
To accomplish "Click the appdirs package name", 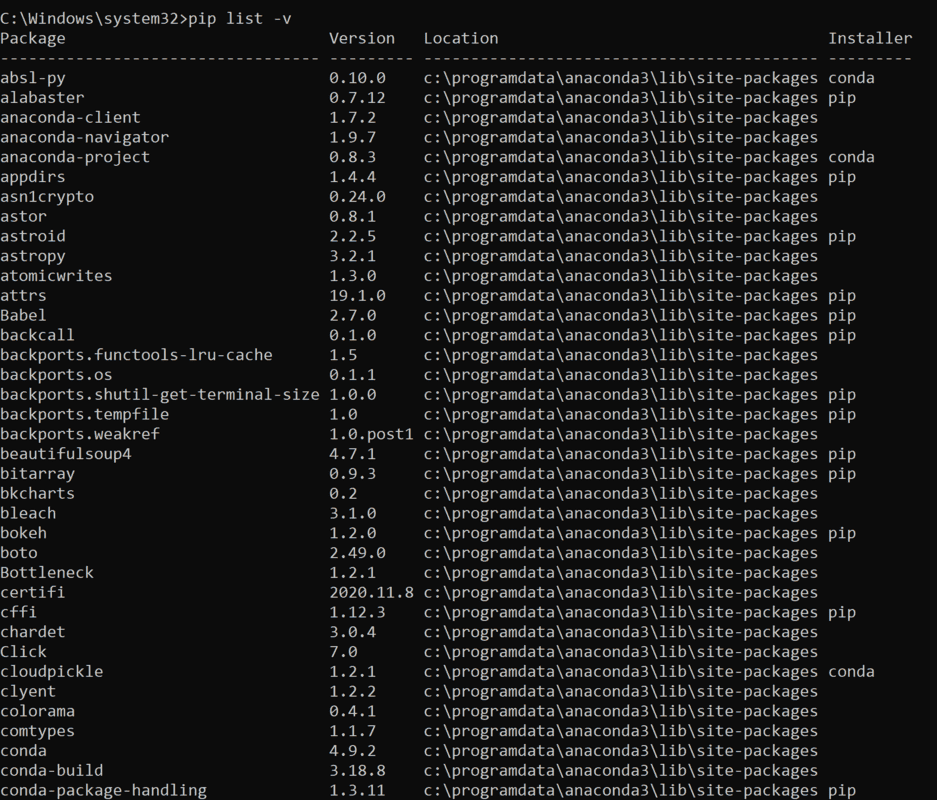I will pyautogui.click(x=33, y=177).
